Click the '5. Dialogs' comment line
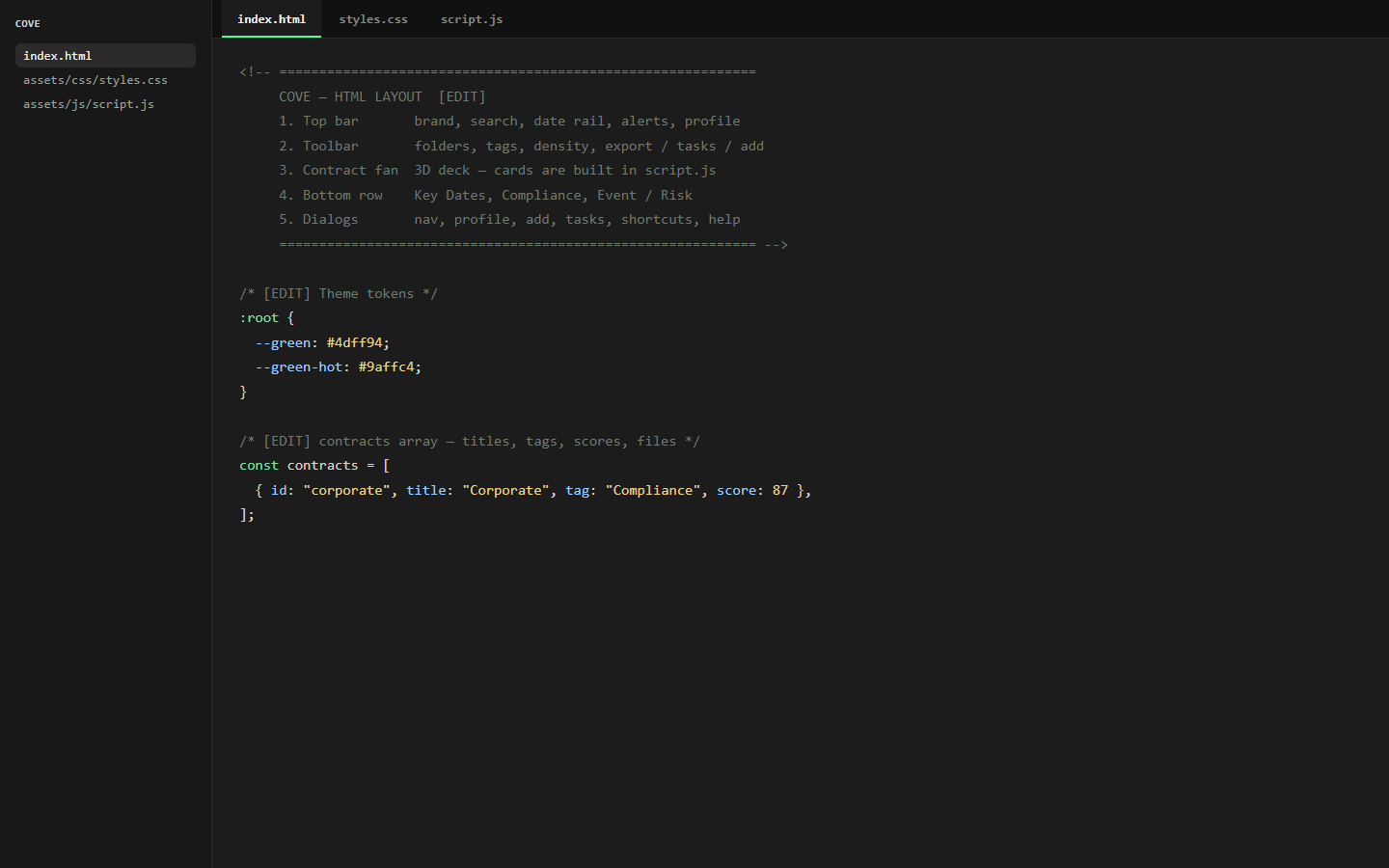 tap(509, 220)
